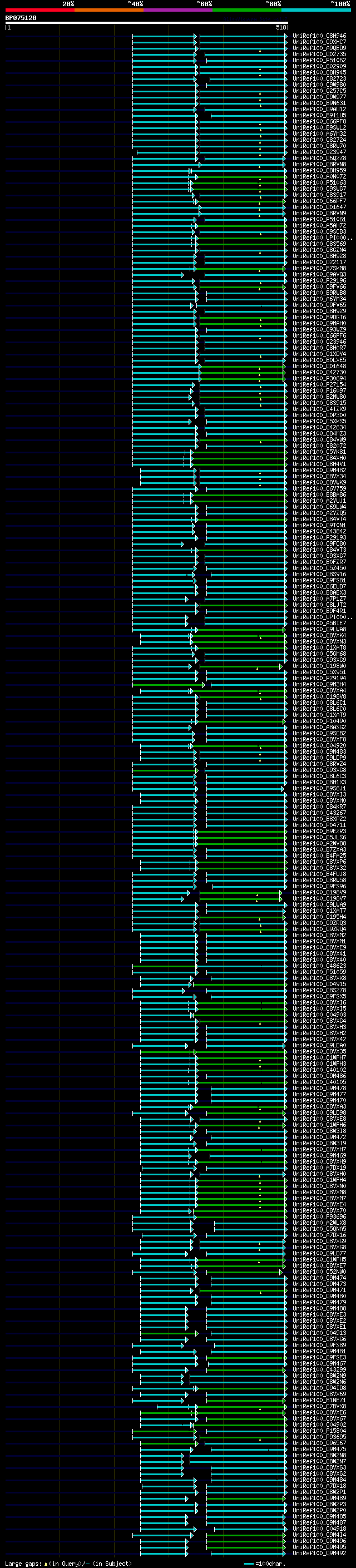Viewport: 356px width, 1568px height.
Task: Select hit label UniRef100_Q69LW4
Action: click(x=319, y=506)
